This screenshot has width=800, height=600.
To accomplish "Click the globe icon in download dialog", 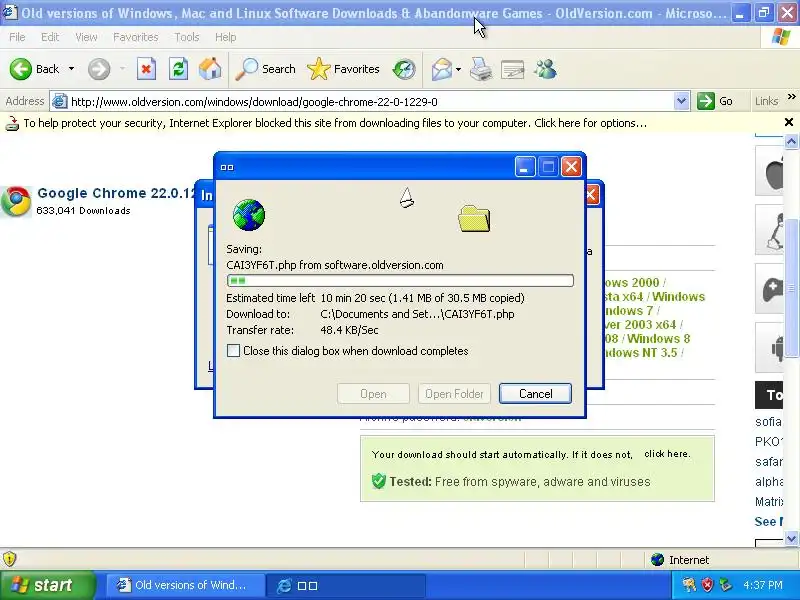I will click(x=249, y=215).
